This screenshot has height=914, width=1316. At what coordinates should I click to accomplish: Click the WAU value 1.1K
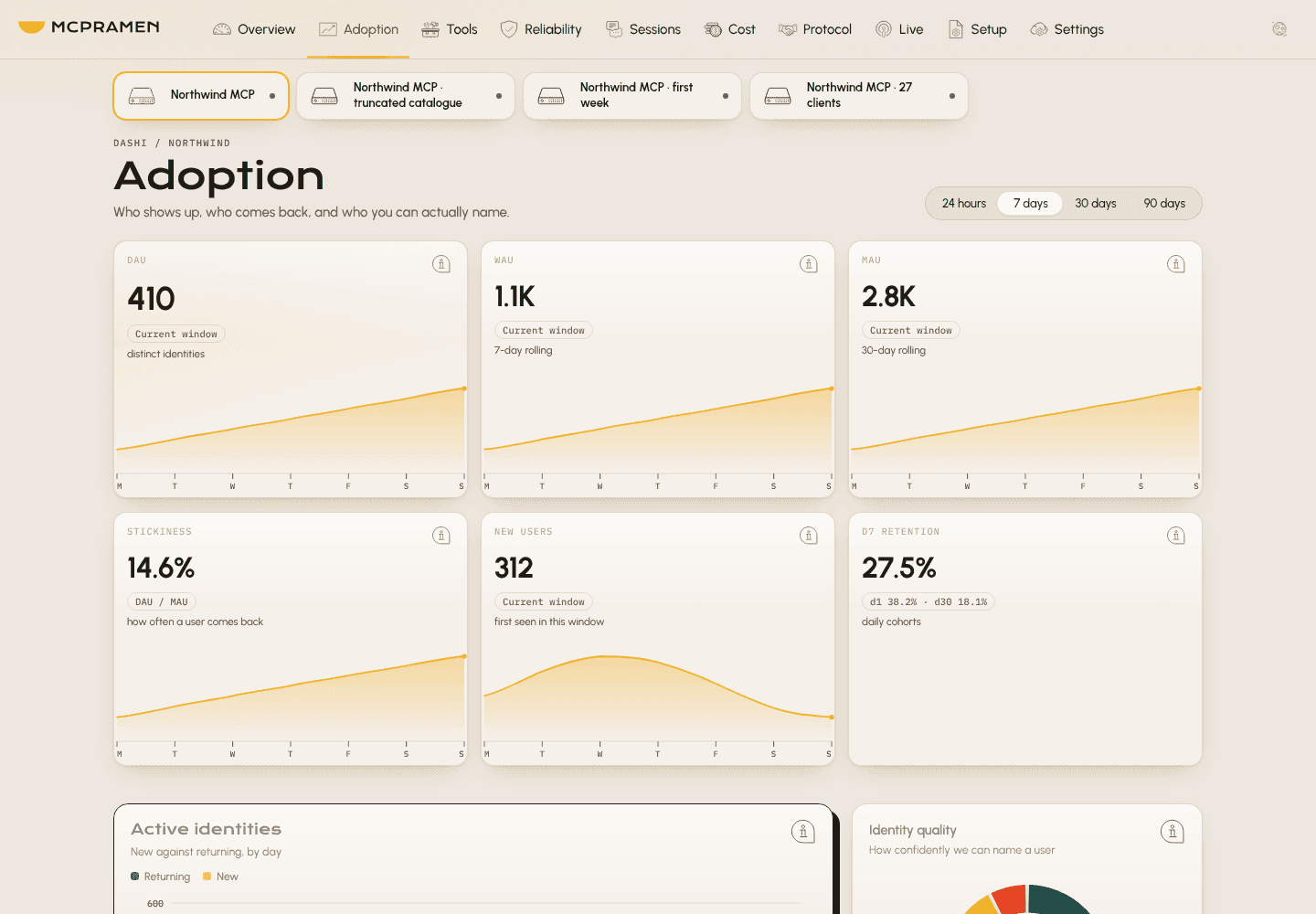515,296
